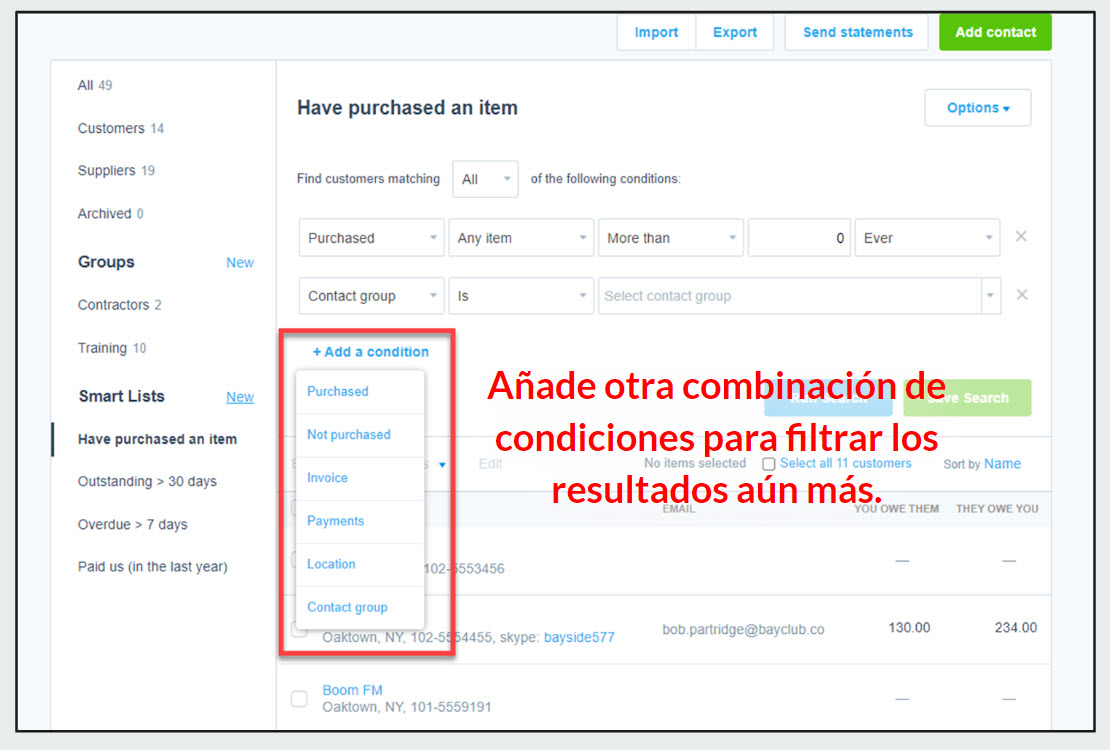Open the More than comparison dropdown
1110x750 pixels.
(x=670, y=238)
